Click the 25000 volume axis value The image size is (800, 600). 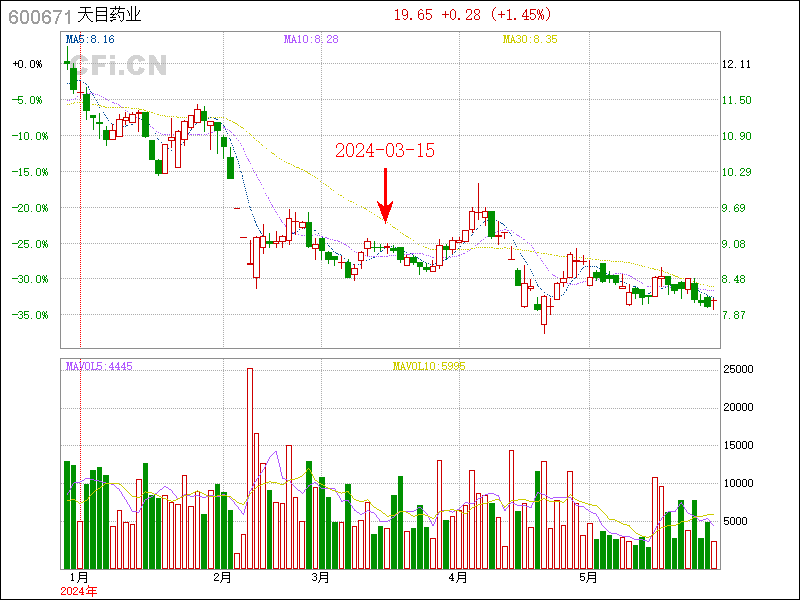coord(738,369)
